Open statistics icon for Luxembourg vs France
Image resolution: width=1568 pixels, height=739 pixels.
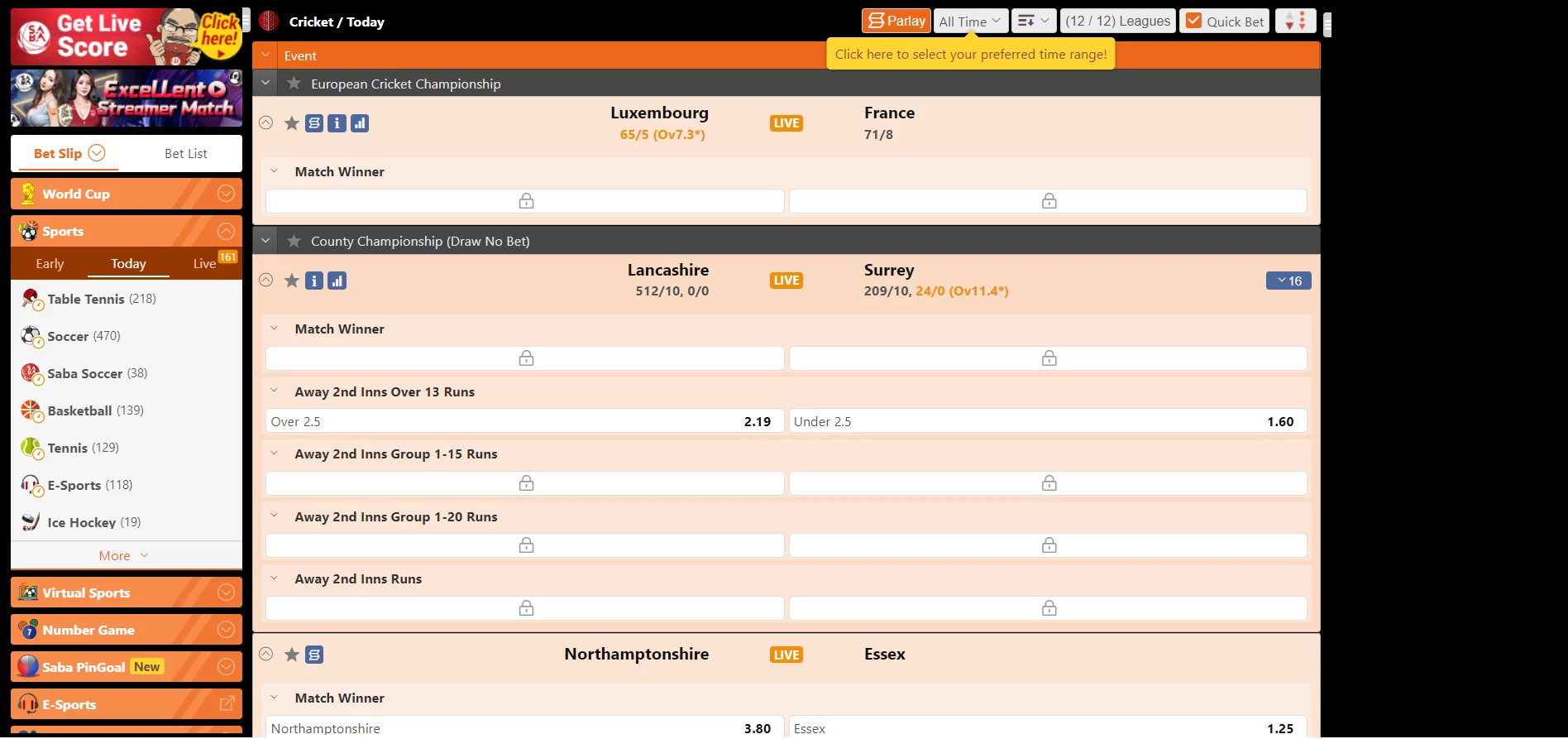tap(359, 123)
